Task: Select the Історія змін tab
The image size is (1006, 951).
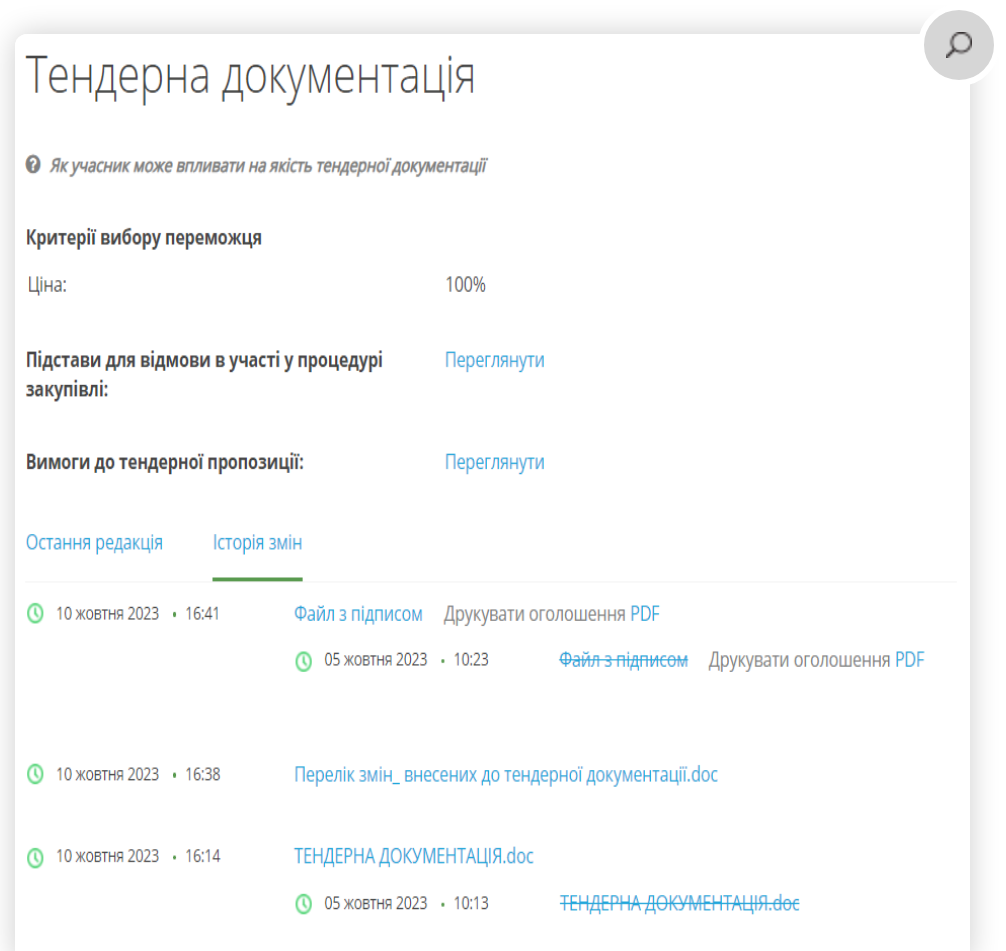Action: coord(257,543)
